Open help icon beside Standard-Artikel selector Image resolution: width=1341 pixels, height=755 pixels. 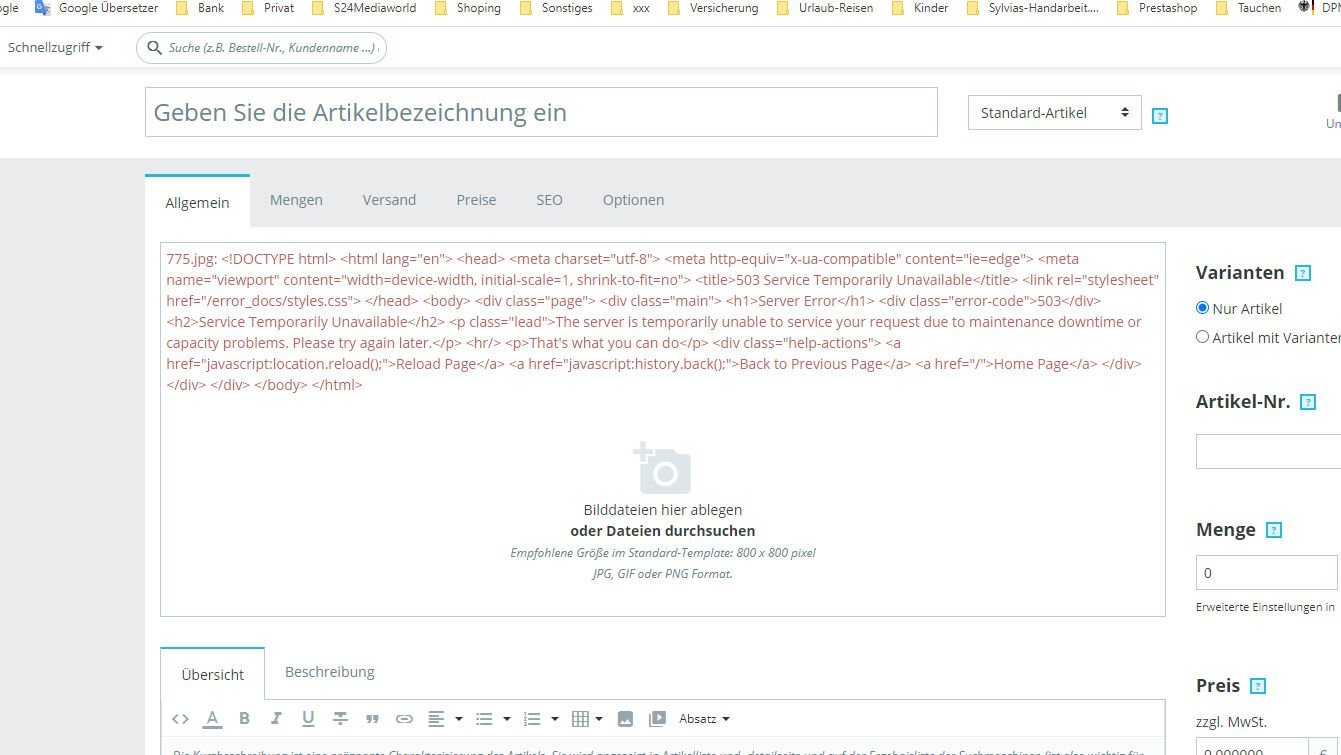pos(1160,116)
